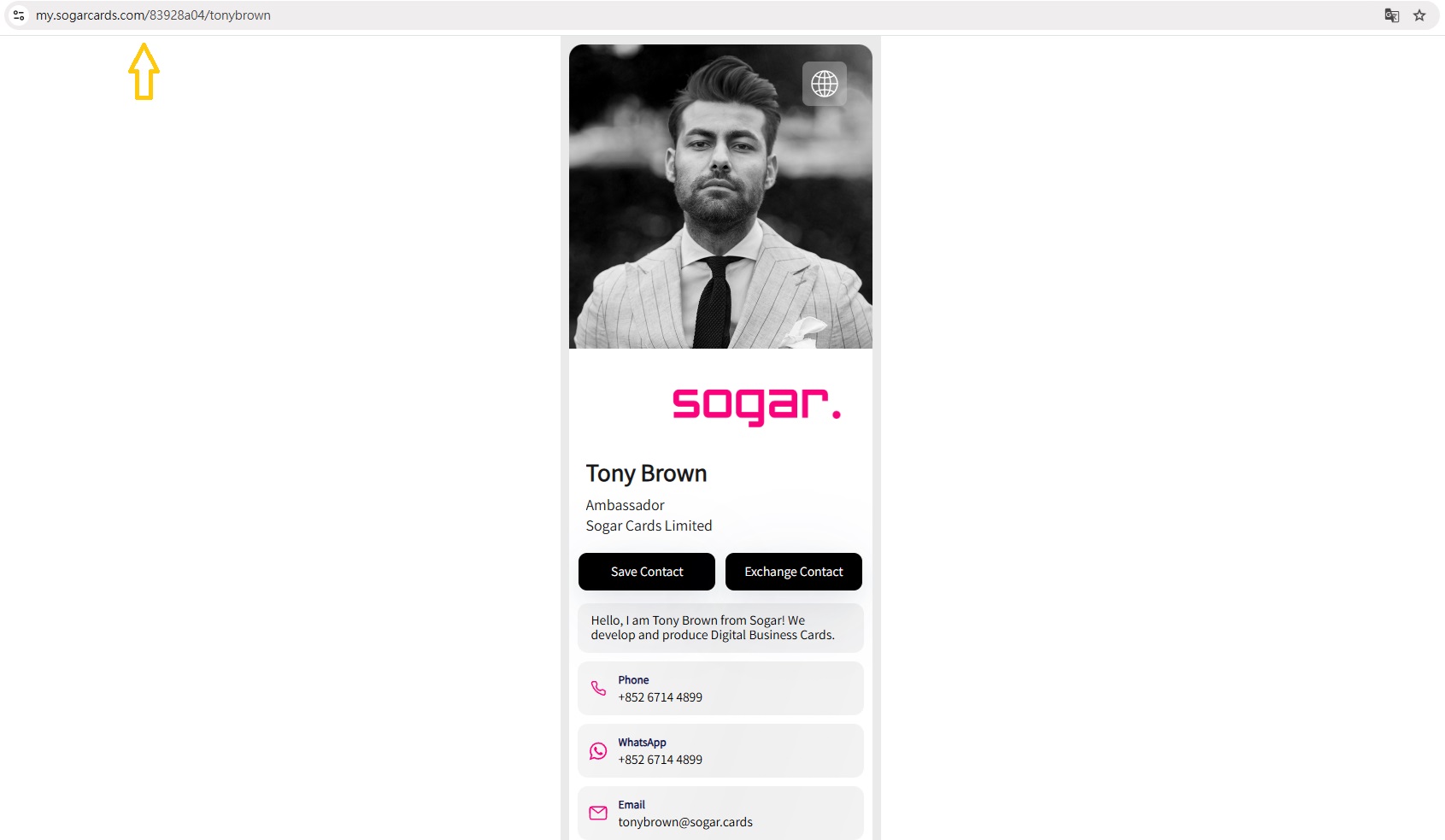Click the pink sogar. logo

coord(756,405)
